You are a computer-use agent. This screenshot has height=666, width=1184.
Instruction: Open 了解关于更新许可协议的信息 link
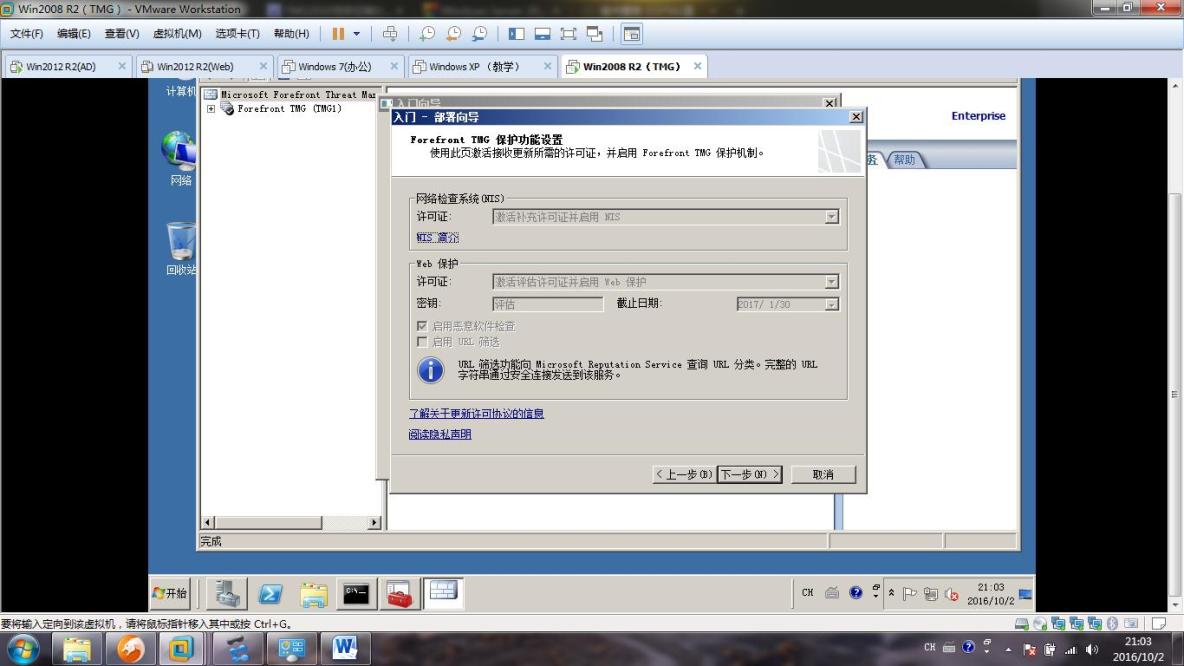pos(476,414)
